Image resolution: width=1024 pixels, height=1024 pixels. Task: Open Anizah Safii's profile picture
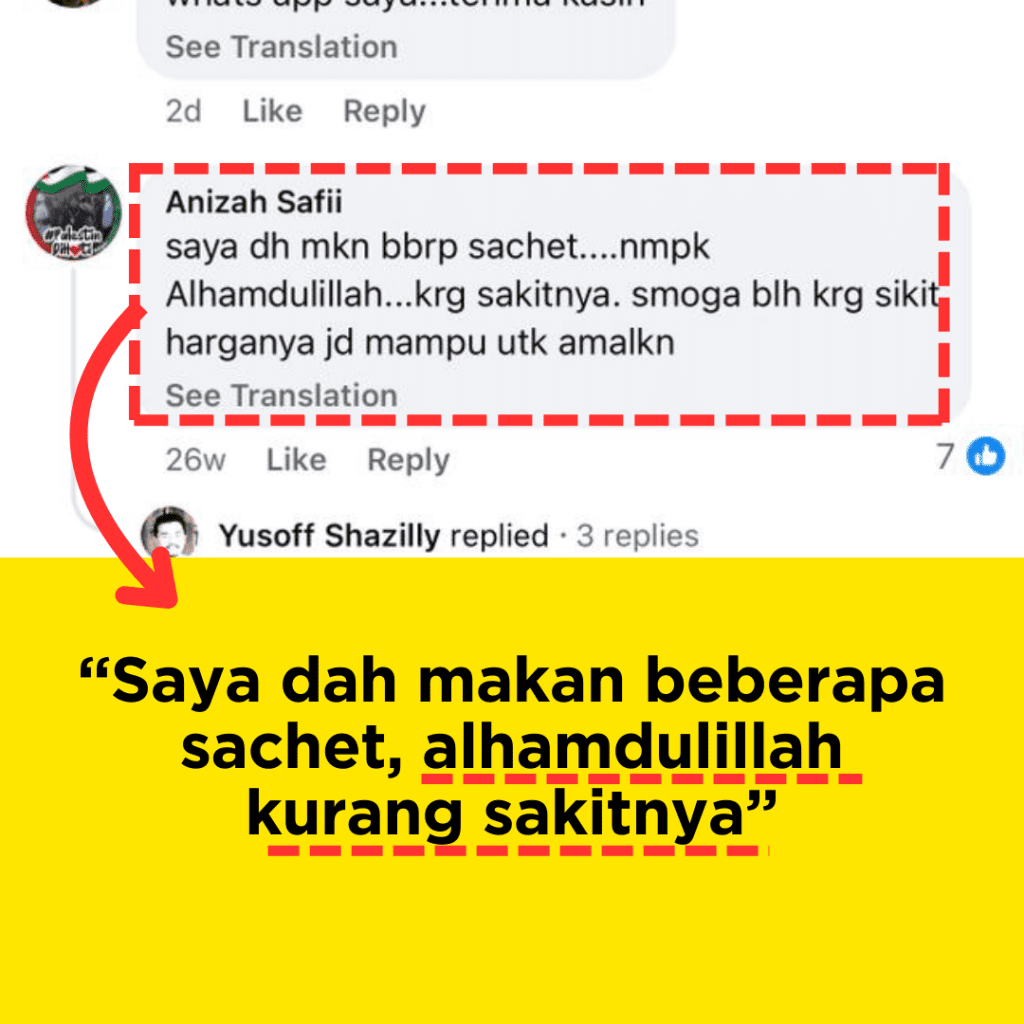tap(73, 212)
